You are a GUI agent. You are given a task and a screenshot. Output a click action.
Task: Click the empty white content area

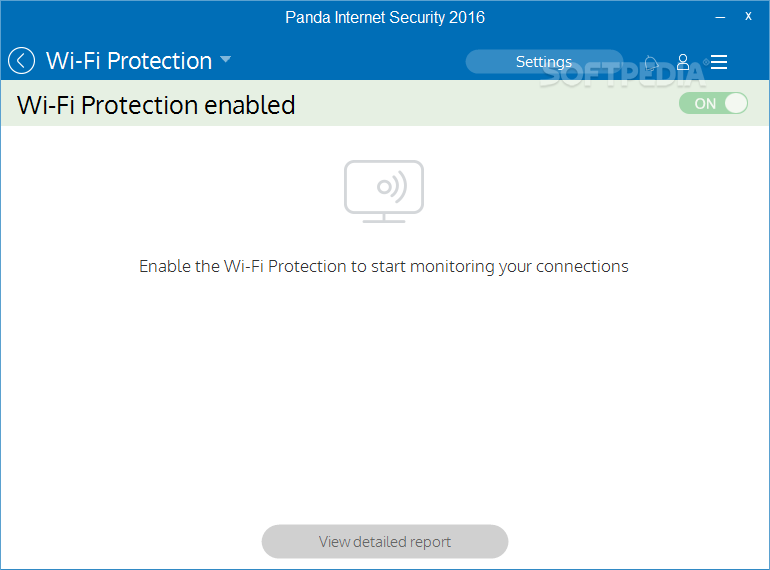[x=385, y=393]
